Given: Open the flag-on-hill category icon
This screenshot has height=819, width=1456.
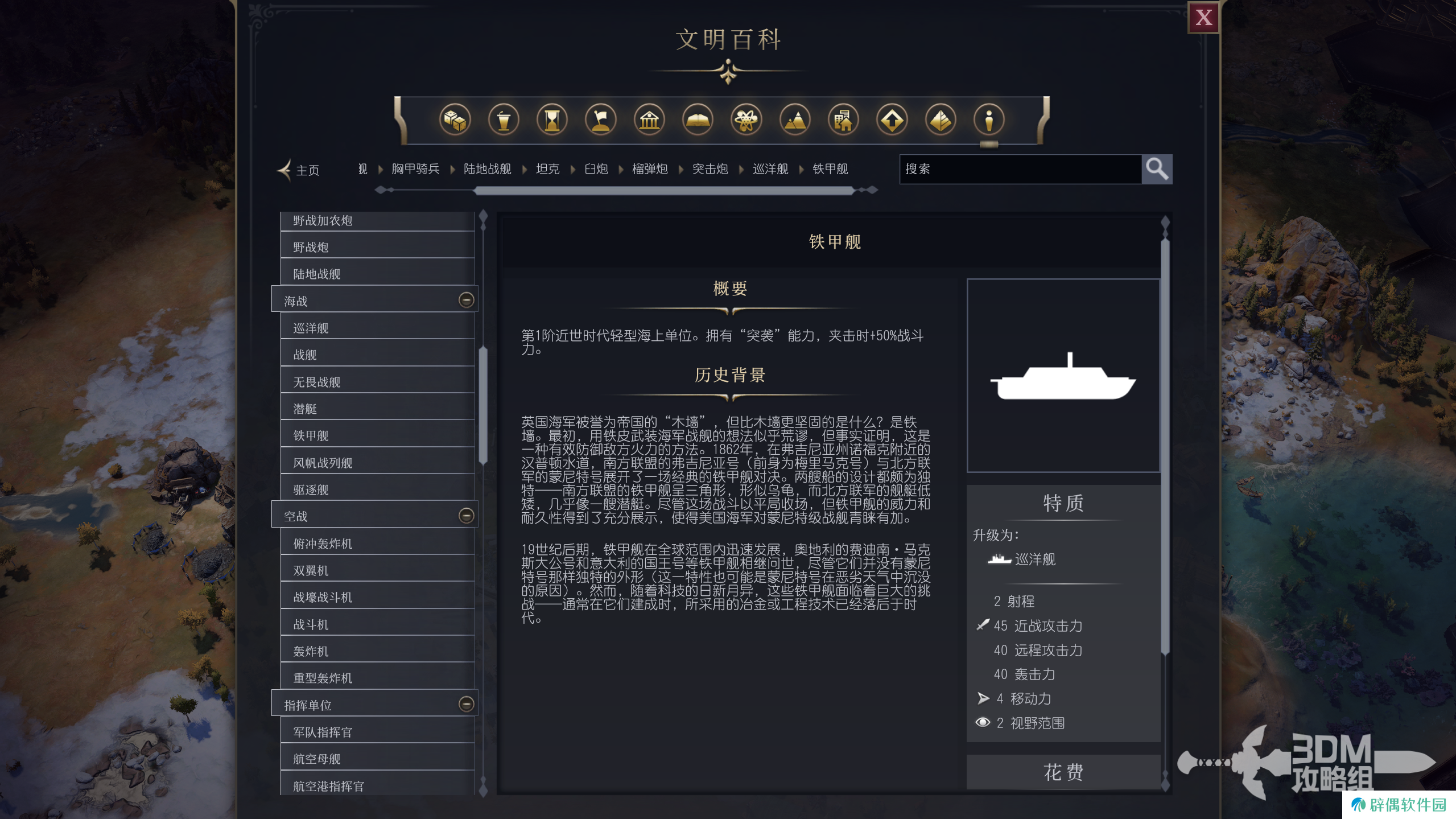Looking at the screenshot, I should pyautogui.click(x=601, y=120).
